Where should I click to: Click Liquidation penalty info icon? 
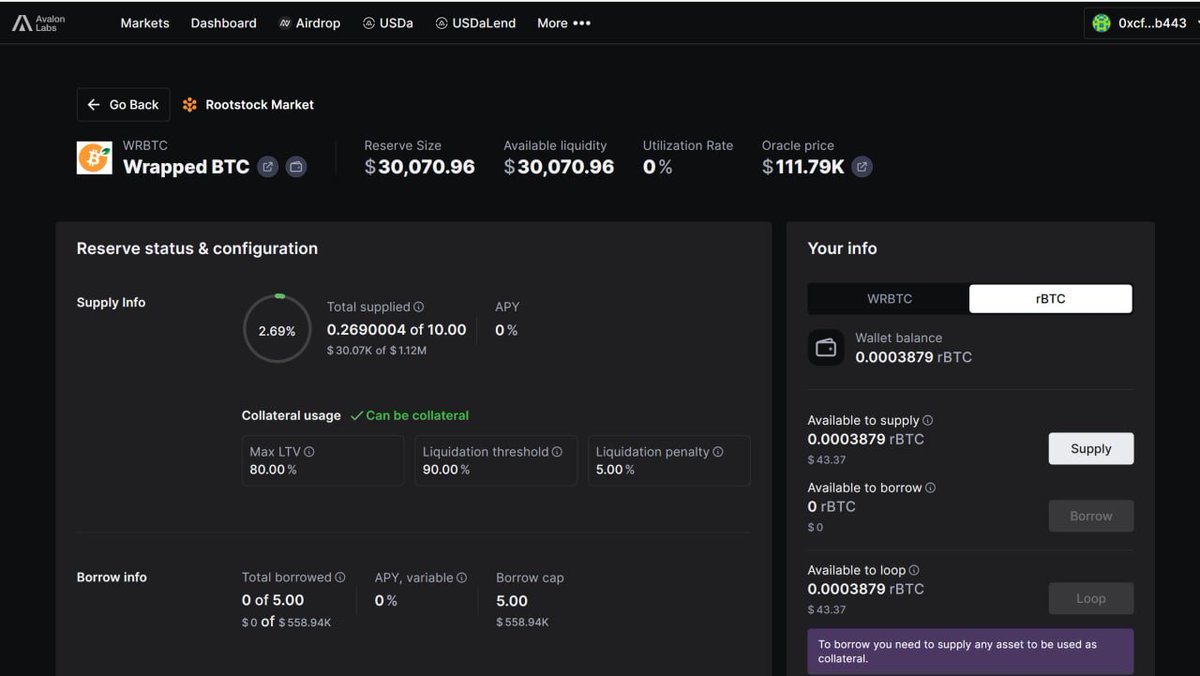718,452
